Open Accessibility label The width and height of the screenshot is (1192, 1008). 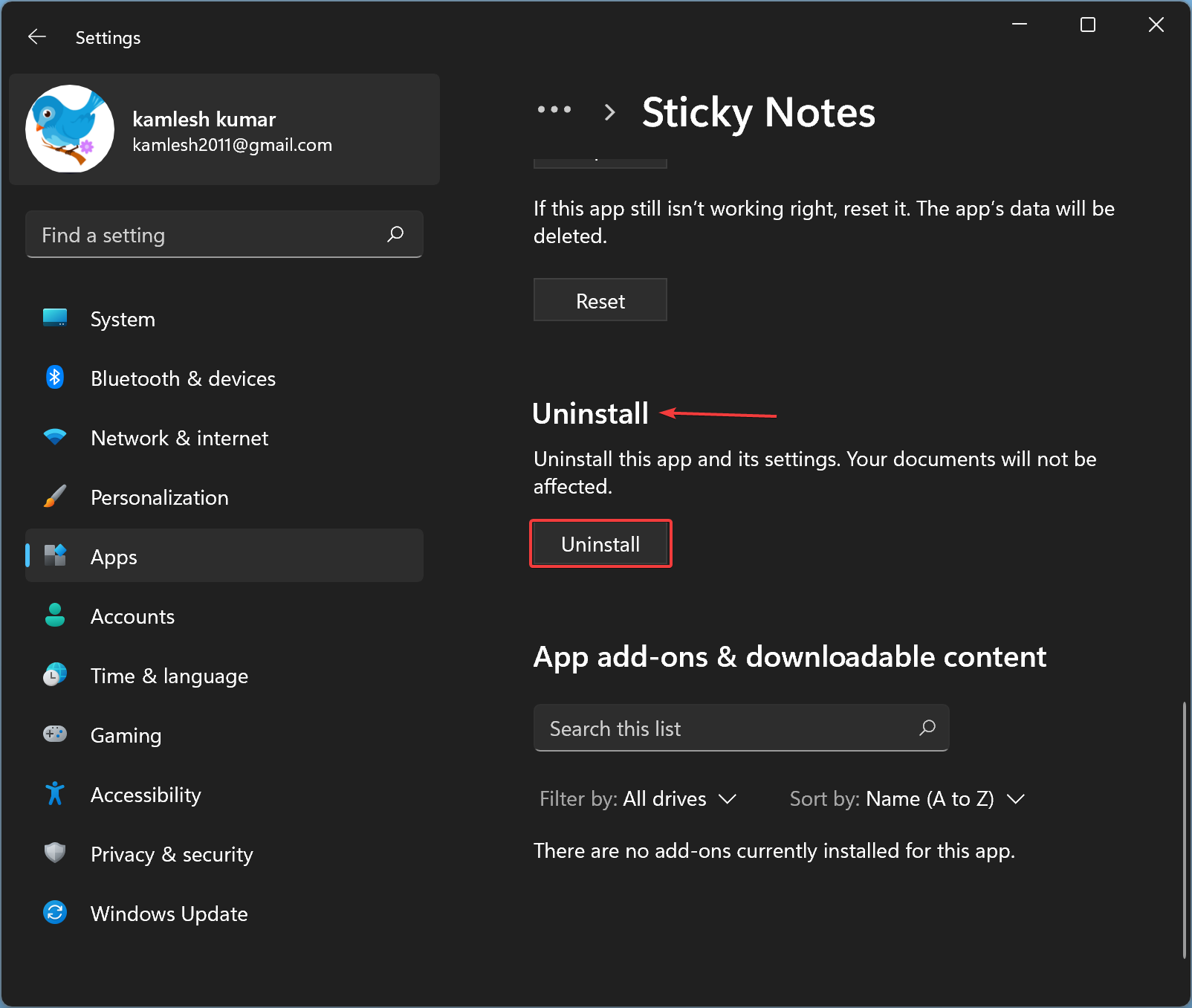coord(146,795)
